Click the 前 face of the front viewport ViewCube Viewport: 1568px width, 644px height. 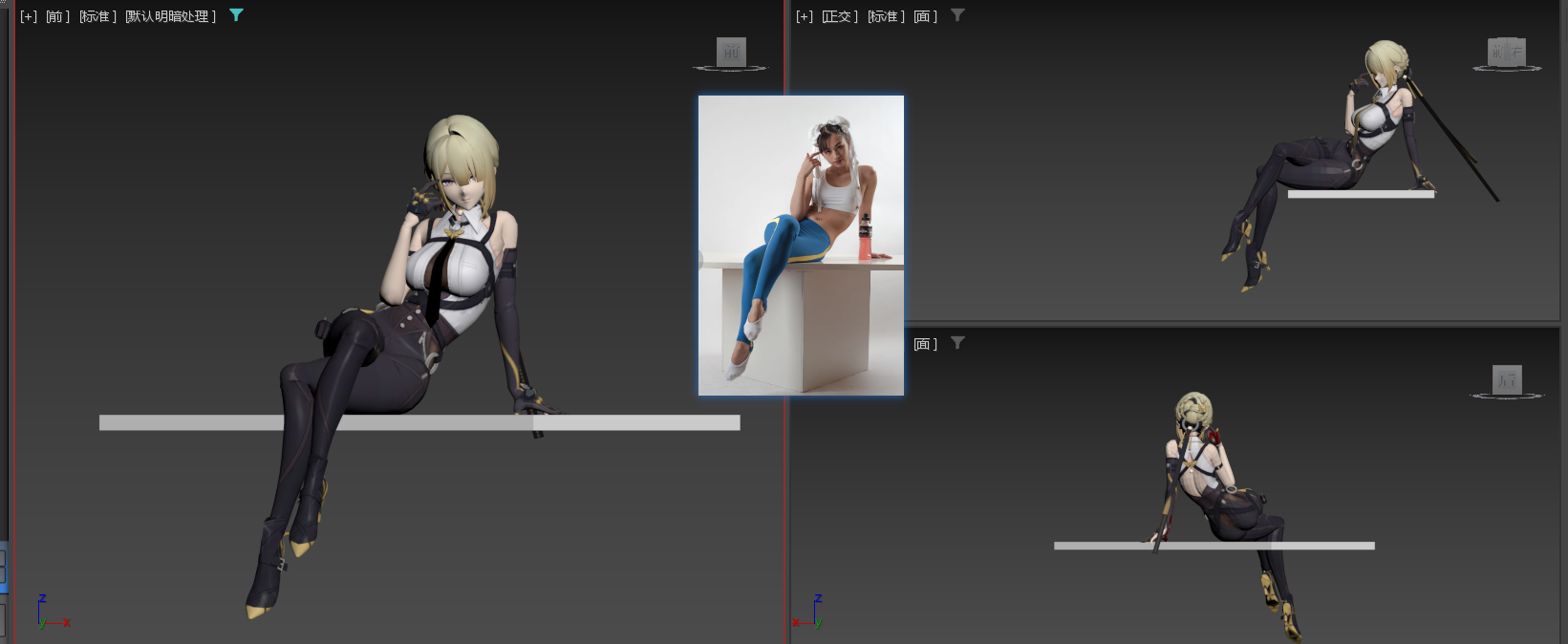coord(731,53)
